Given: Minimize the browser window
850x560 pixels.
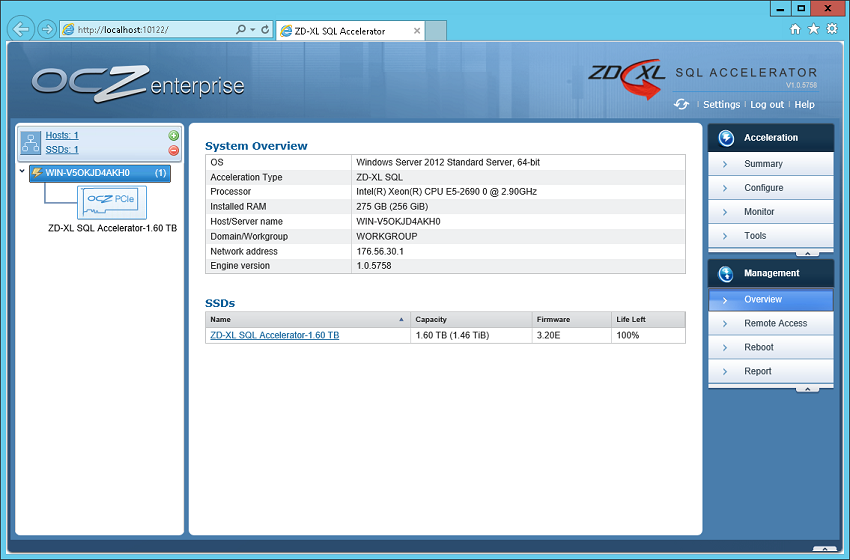Looking at the screenshot, I should [780, 8].
